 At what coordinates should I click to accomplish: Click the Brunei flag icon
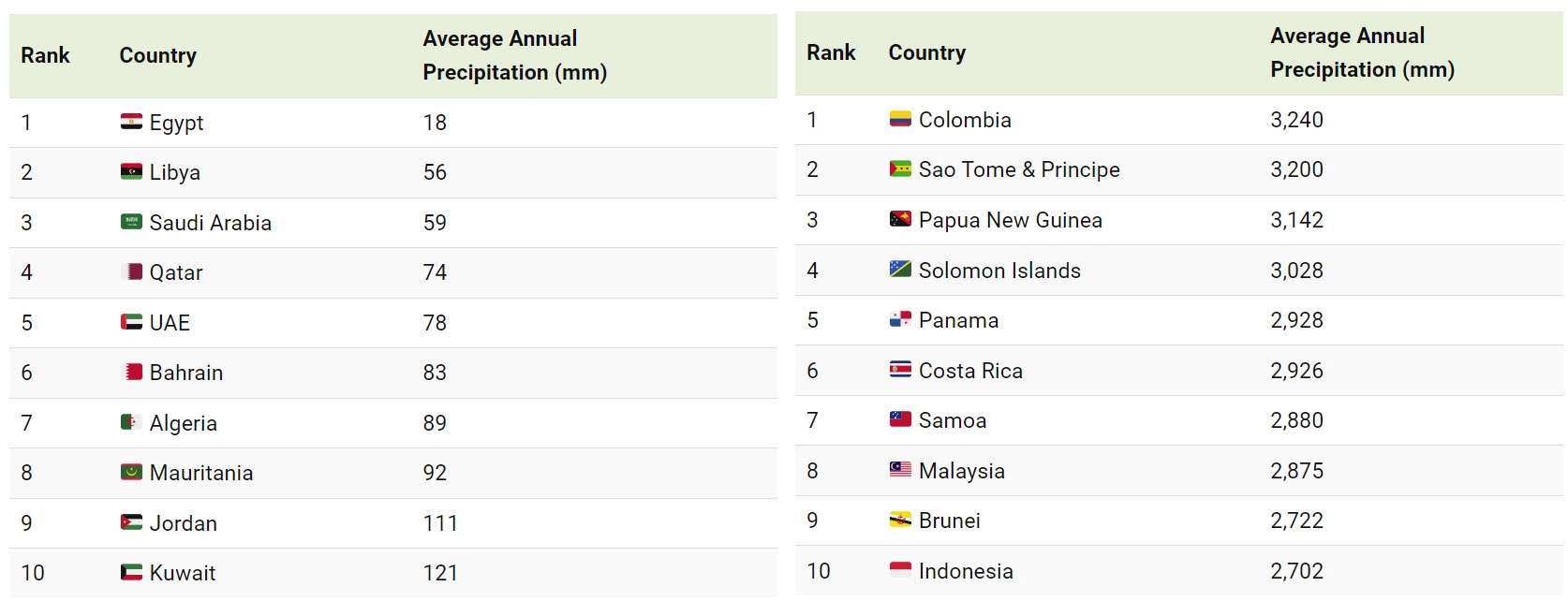click(x=900, y=520)
